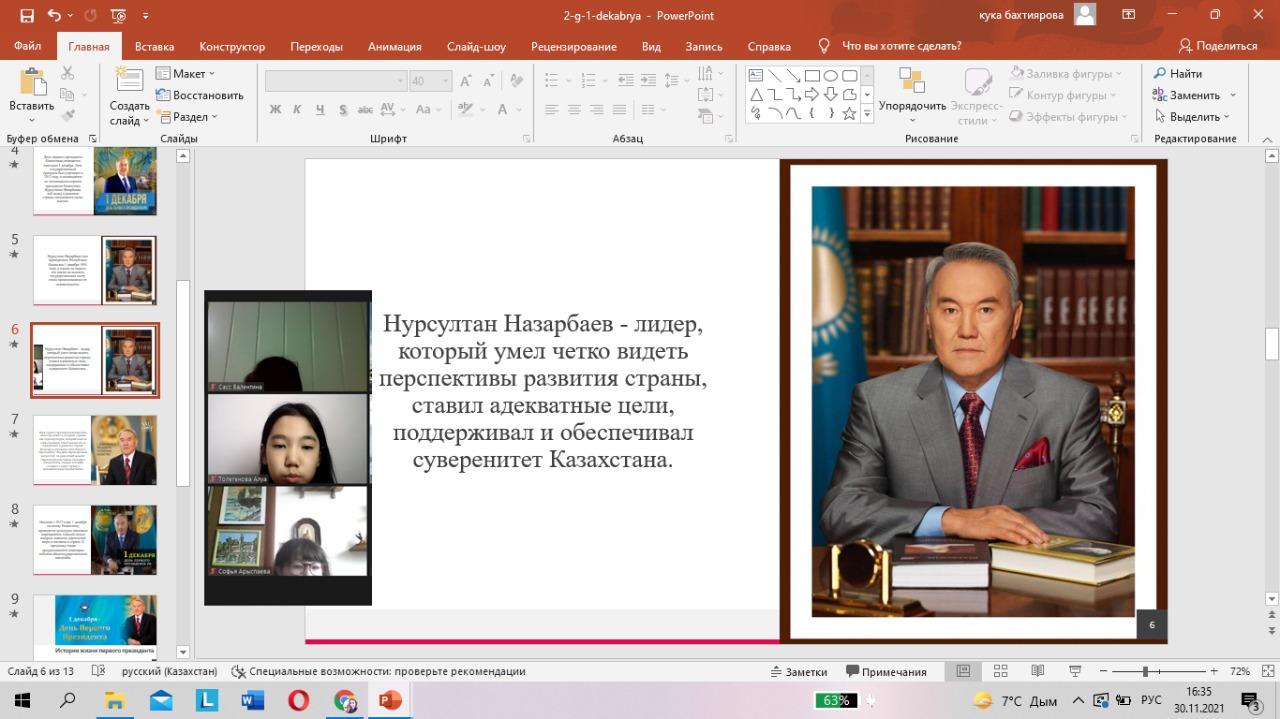Adjust the zoom slider handle
1280x719 pixels.
click(x=1145, y=672)
